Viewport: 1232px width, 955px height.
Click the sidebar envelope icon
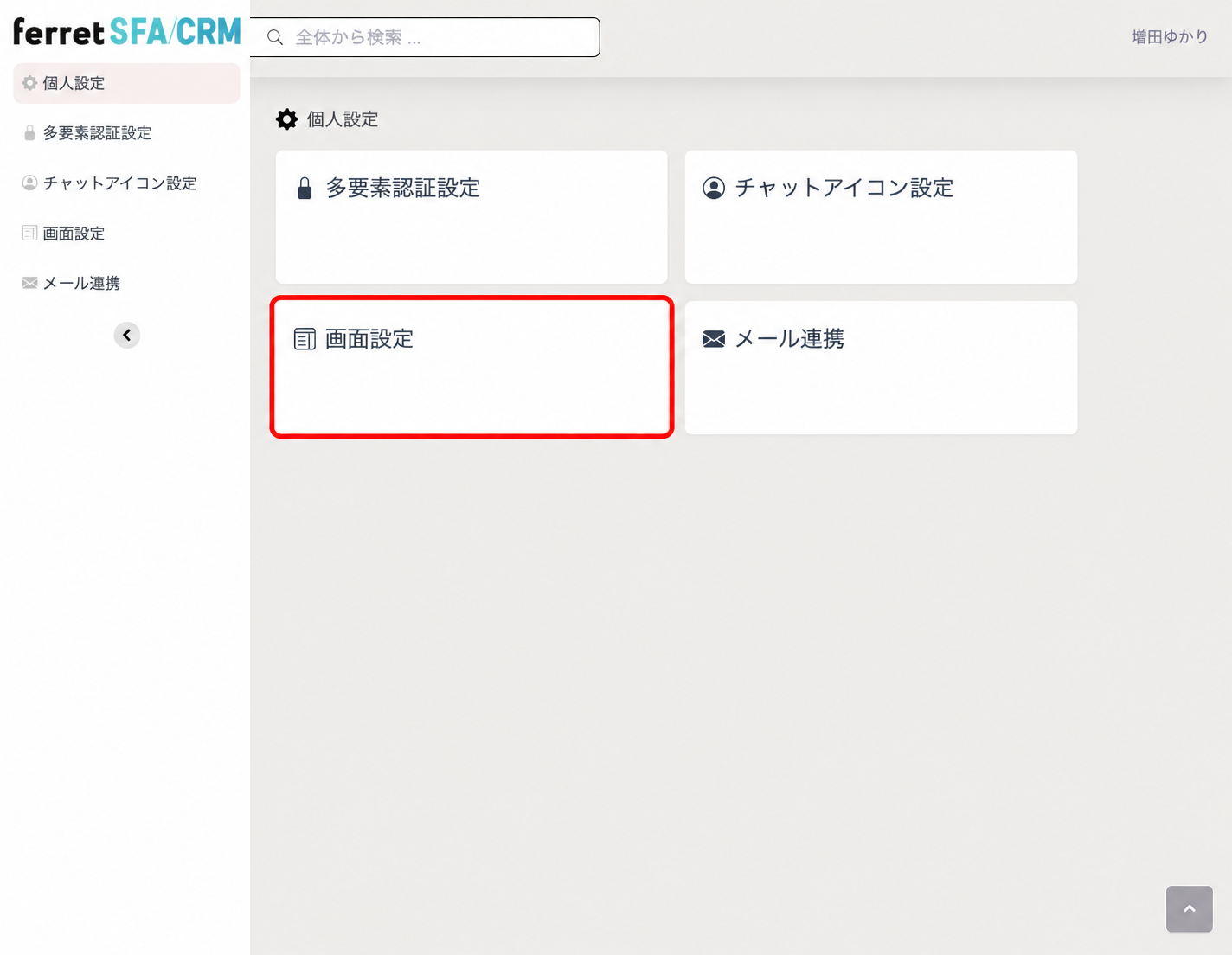click(29, 284)
